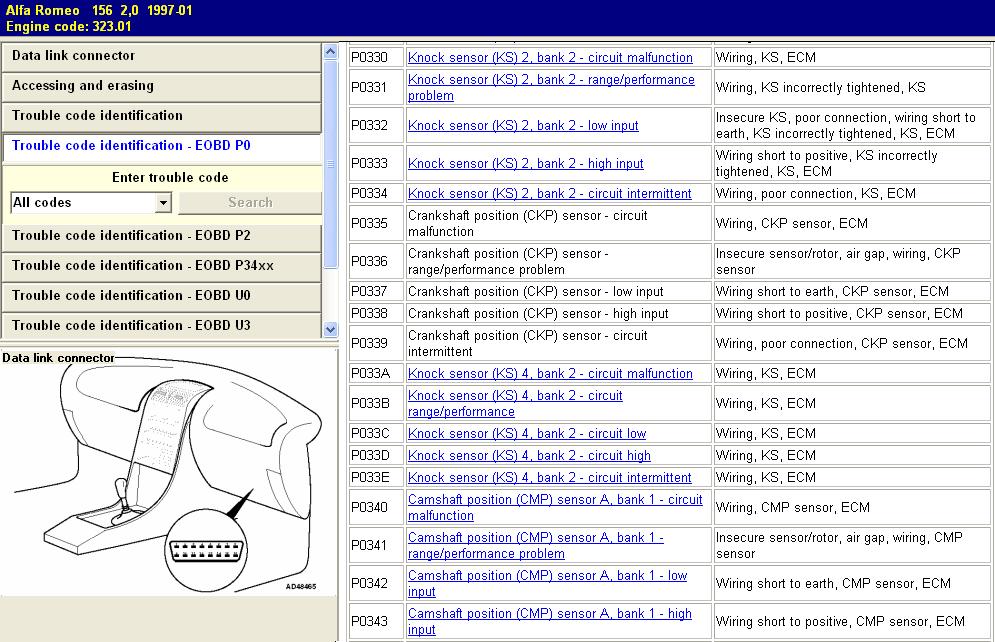Click 'Wiring, poor connection, CKP sensor, ECM' cell
995x642 pixels.
point(852,343)
